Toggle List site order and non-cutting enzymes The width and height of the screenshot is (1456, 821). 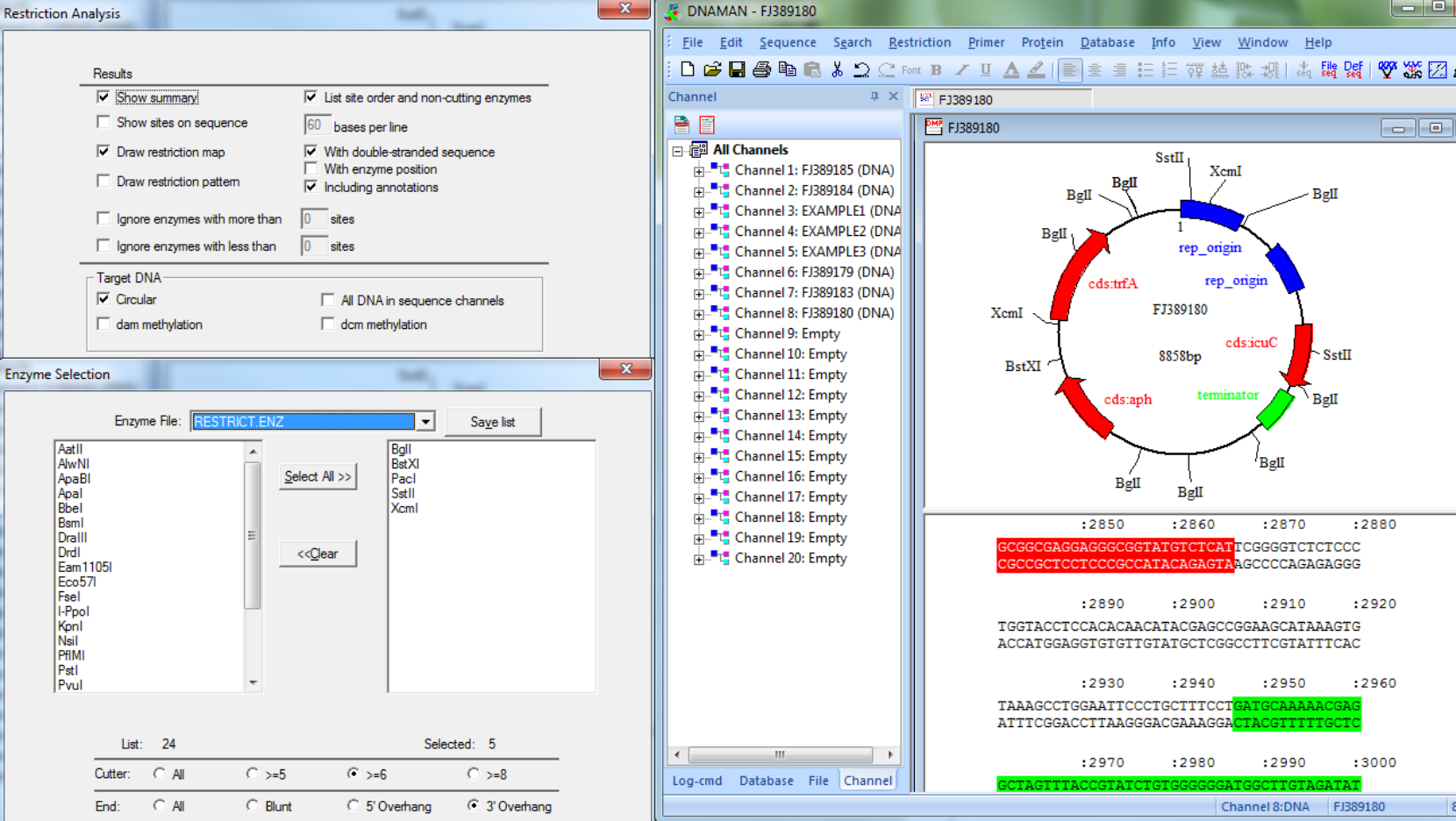310,96
